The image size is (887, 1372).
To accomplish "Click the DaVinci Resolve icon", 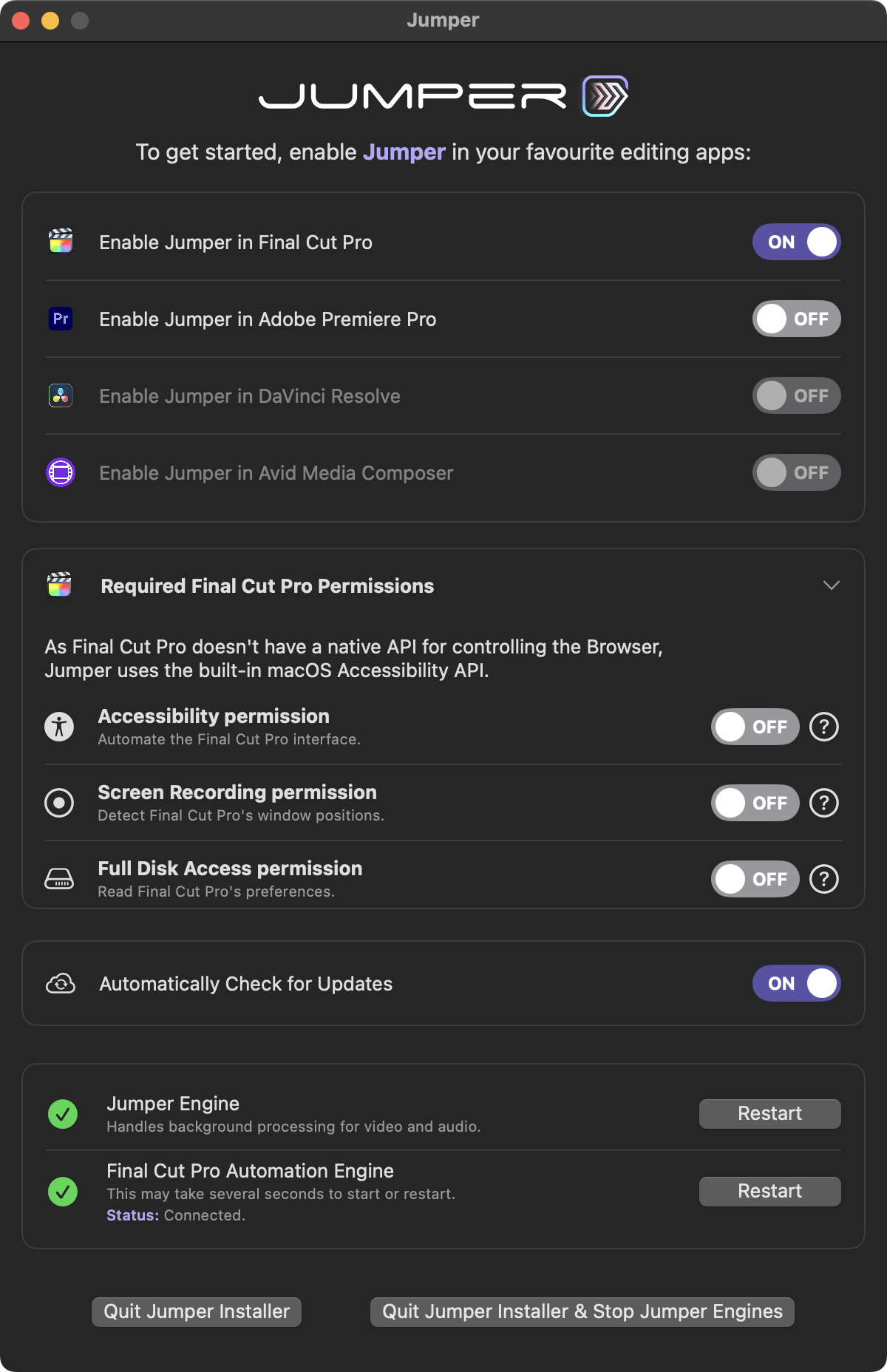I will point(61,395).
